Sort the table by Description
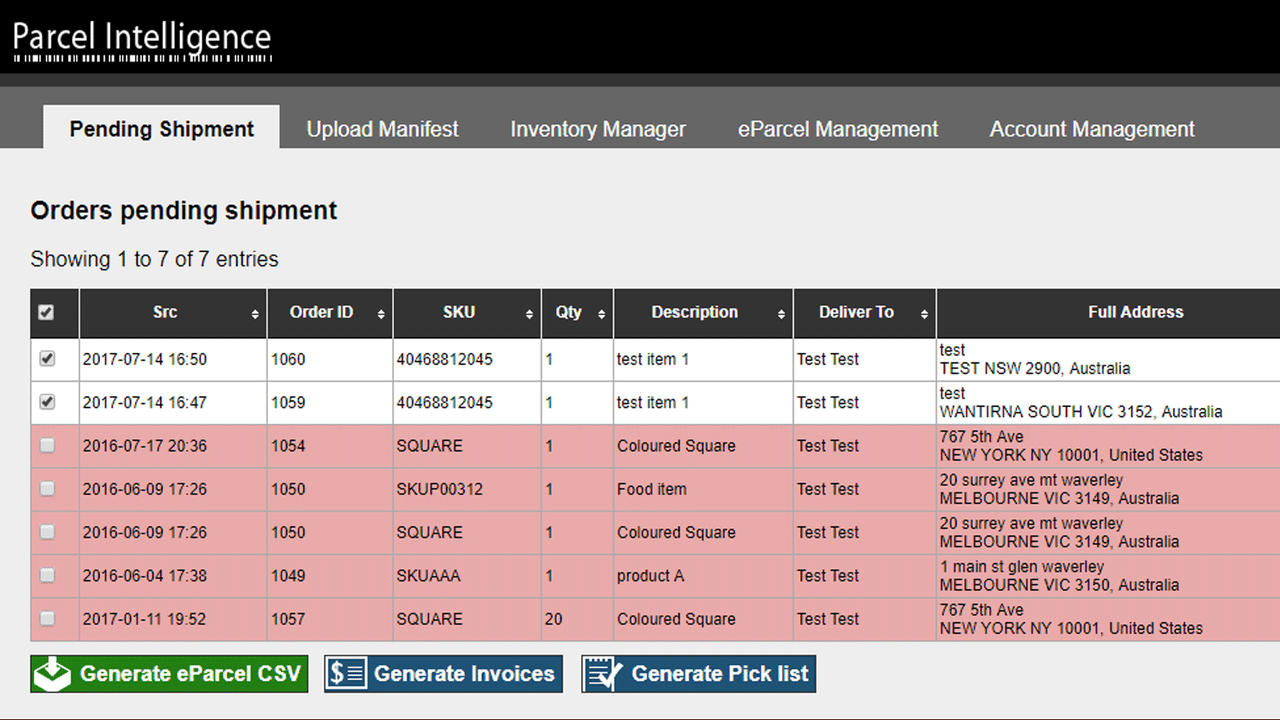 point(703,313)
